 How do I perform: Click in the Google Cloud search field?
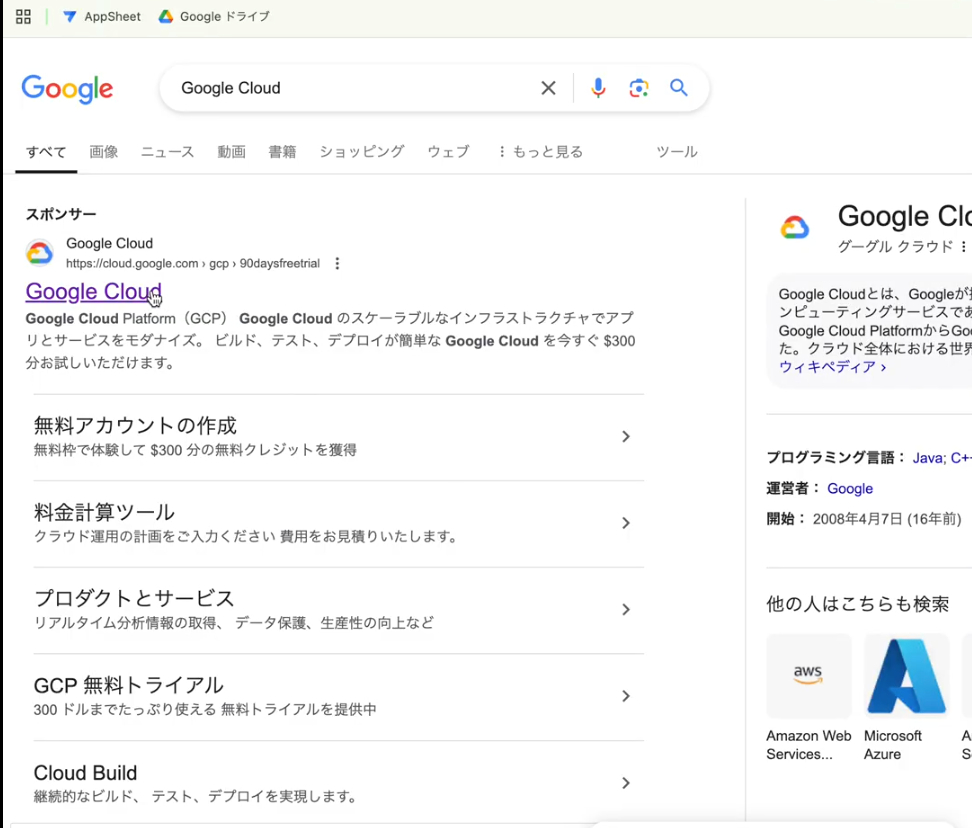pyautogui.click(x=353, y=88)
